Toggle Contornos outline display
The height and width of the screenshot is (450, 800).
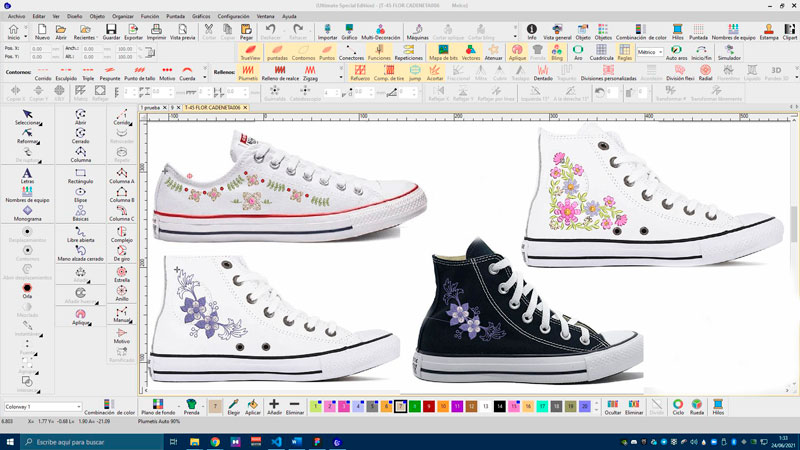[x=303, y=53]
